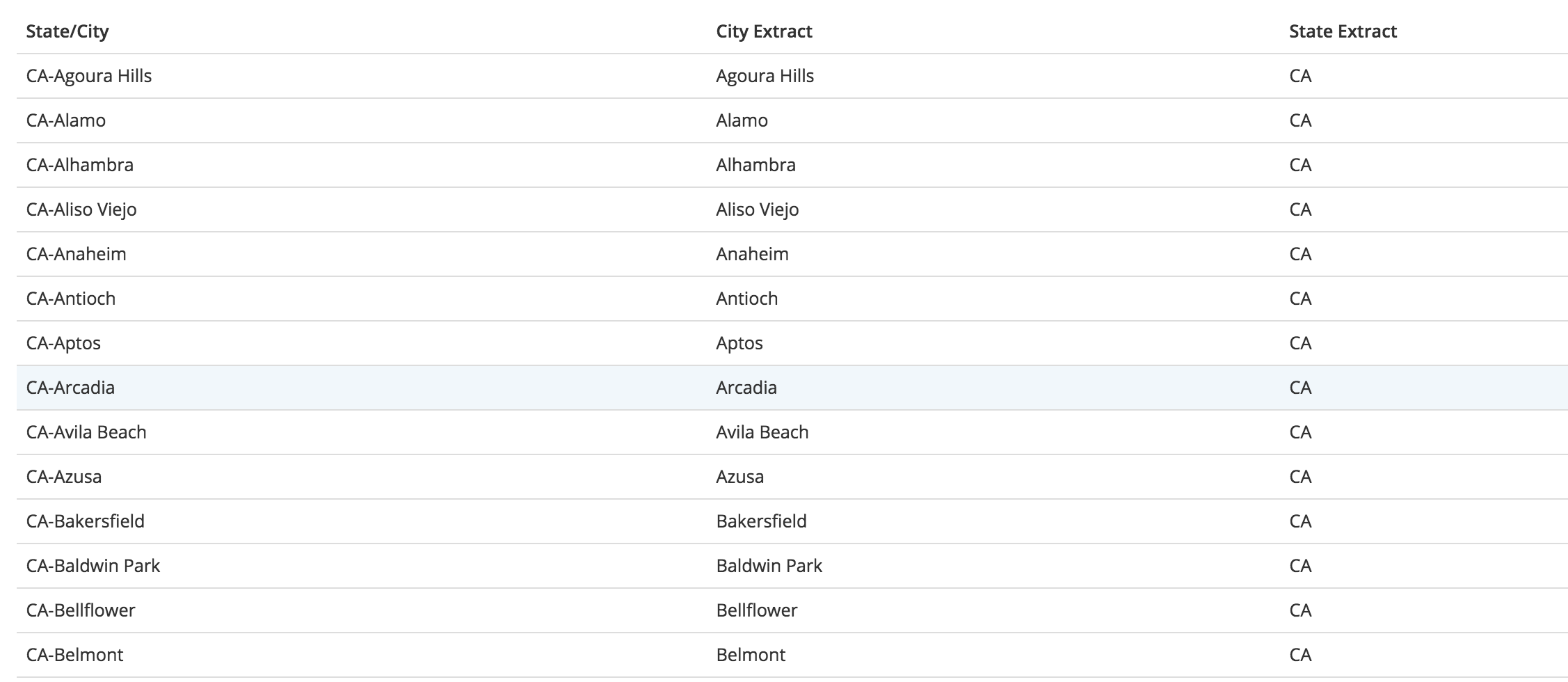Select the CA-Alamo row cell
The height and width of the screenshot is (682, 1568).
[66, 120]
